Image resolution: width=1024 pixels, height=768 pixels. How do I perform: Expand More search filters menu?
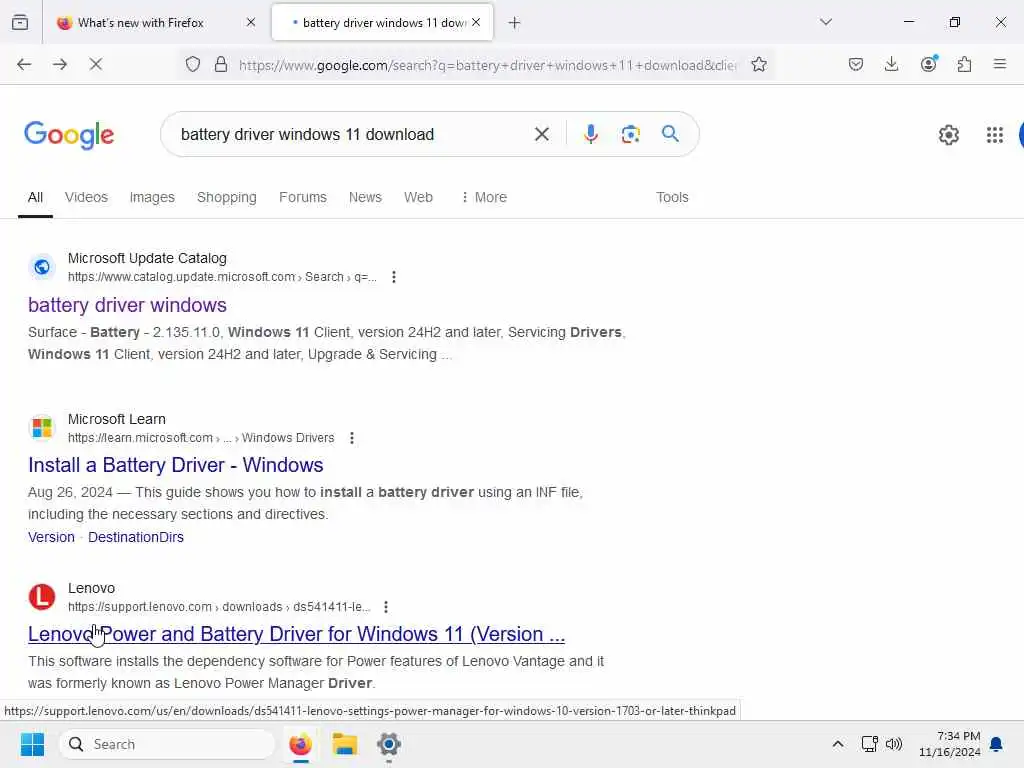coord(484,197)
